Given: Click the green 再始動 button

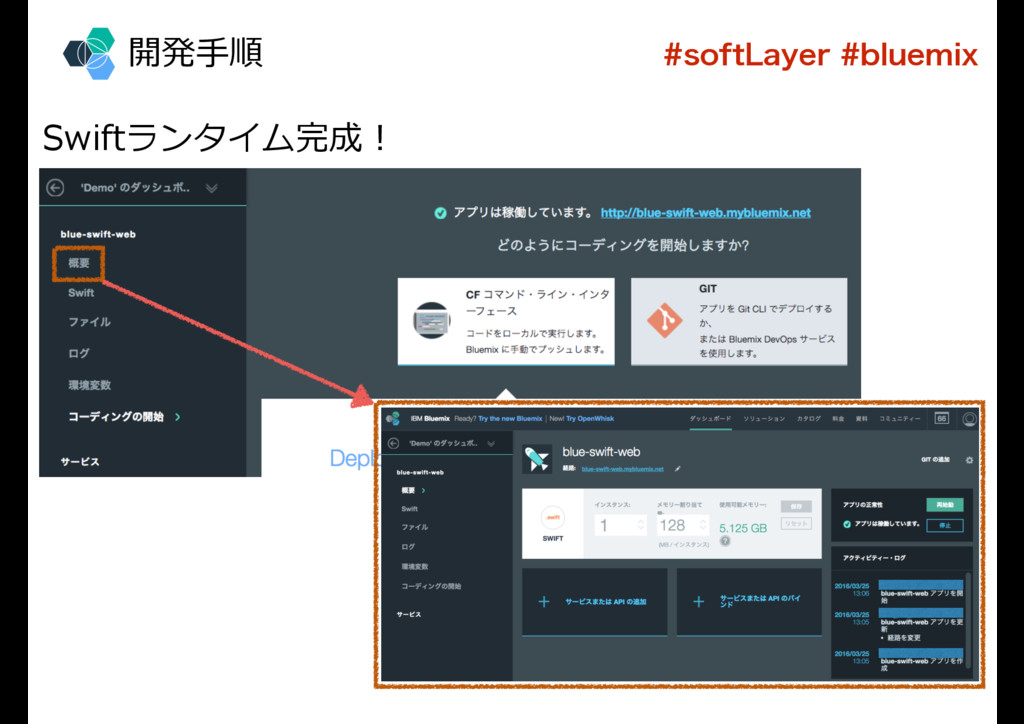Looking at the screenshot, I should pos(944,505).
